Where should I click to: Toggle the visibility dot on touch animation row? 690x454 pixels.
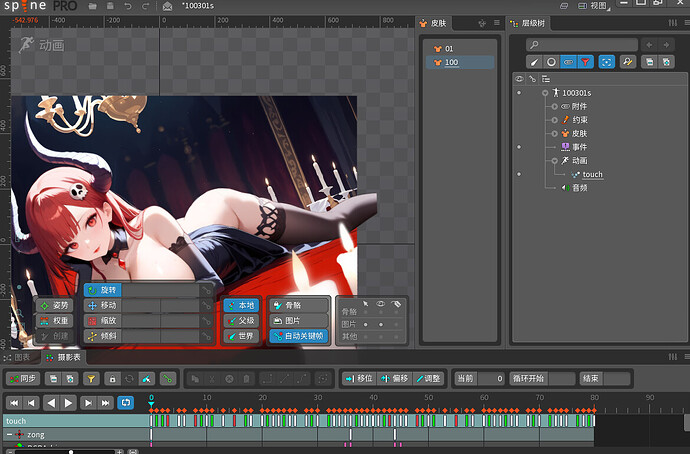pos(519,174)
